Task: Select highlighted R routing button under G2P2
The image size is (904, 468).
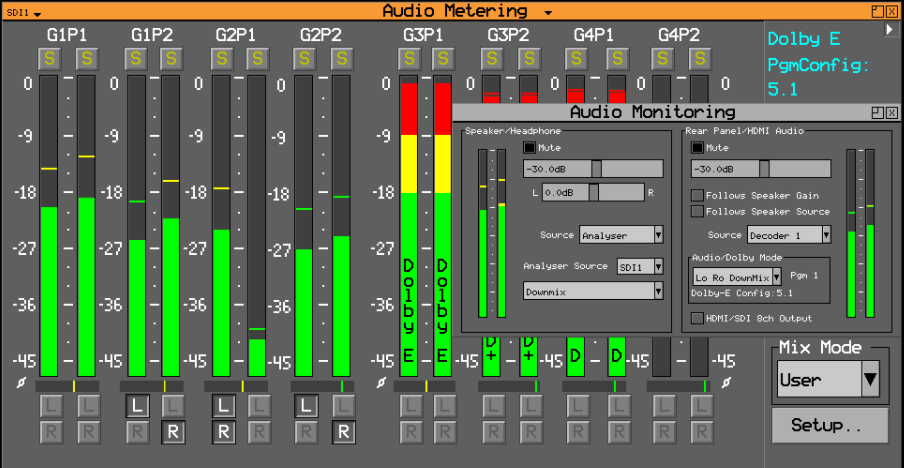Action: 343,432
